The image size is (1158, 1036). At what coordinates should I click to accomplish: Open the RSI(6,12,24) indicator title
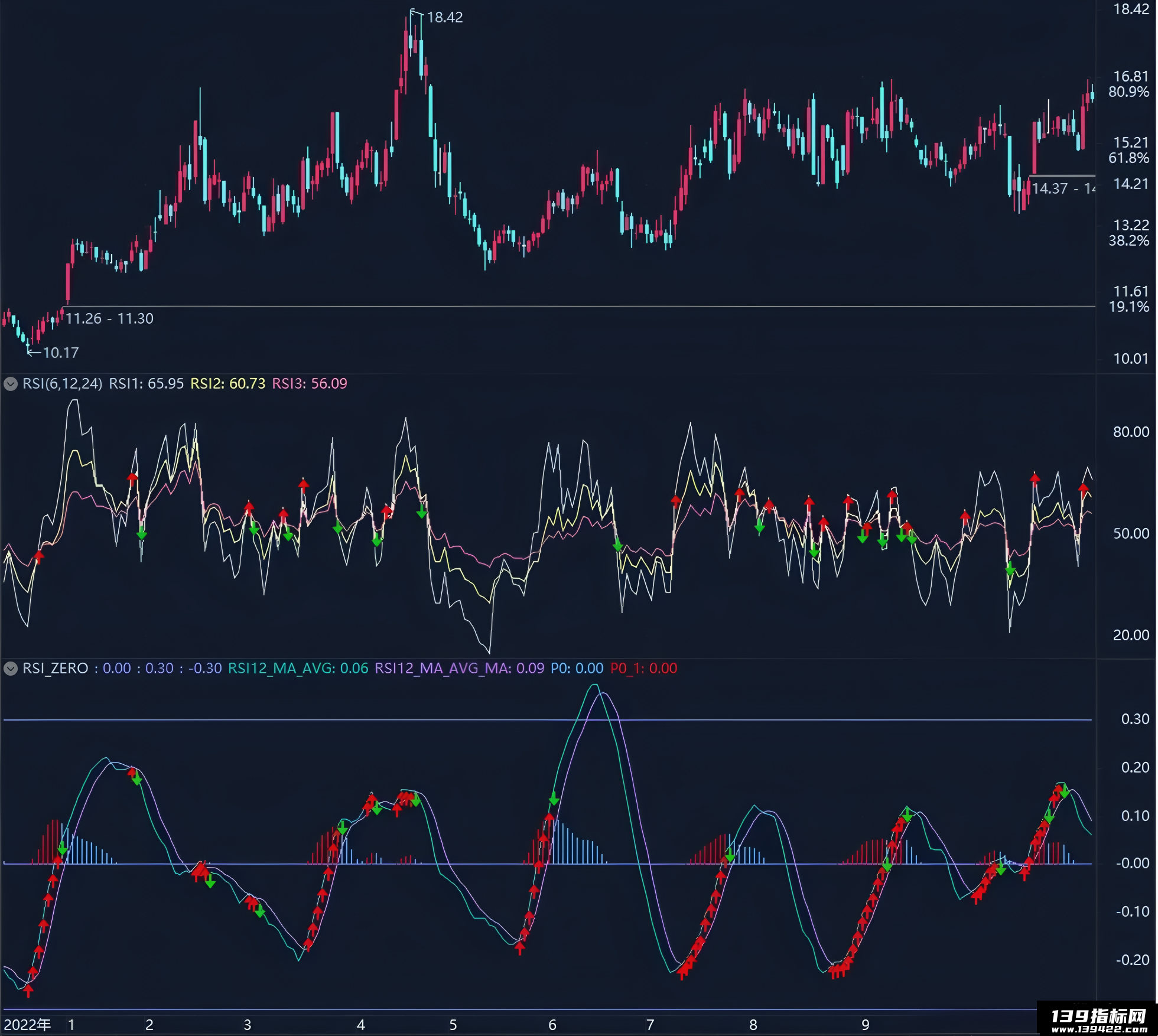pos(62,384)
